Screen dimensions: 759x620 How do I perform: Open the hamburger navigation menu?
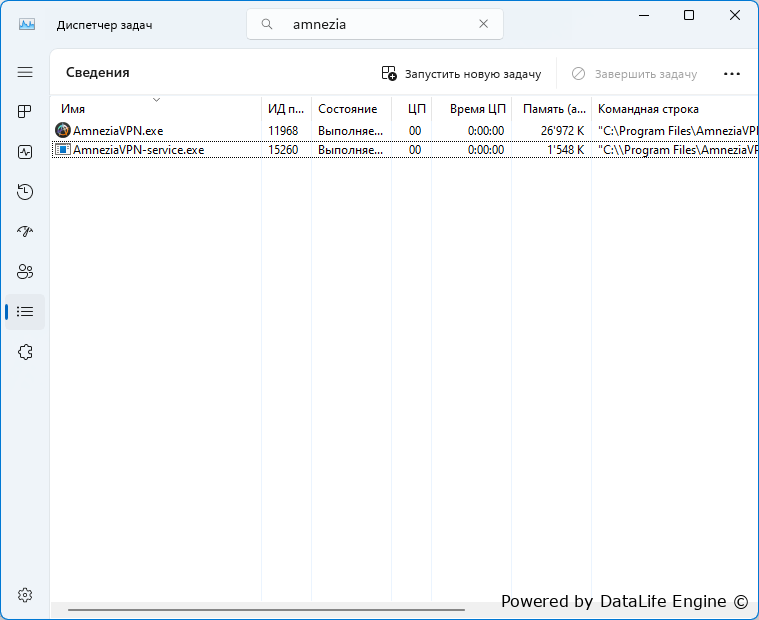pos(25,73)
